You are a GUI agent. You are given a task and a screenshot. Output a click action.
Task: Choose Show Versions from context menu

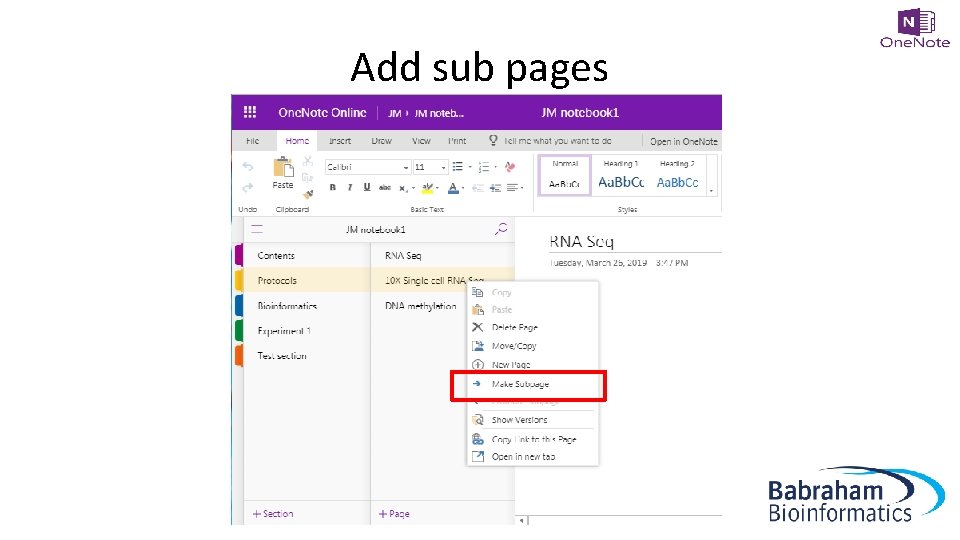pos(533,420)
